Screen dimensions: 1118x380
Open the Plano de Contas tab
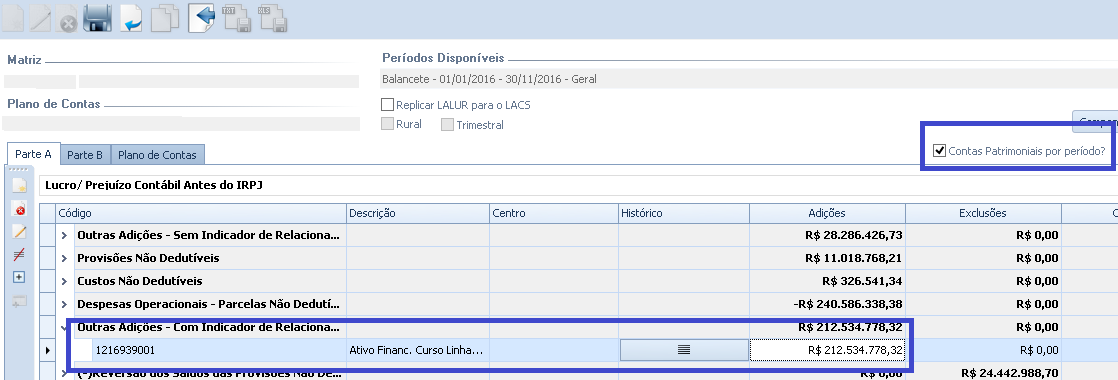pyautogui.click(x=157, y=155)
